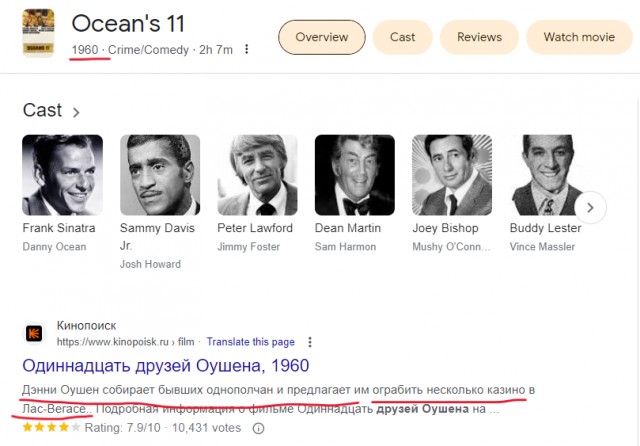Screen dimensions: 640x446
Task: Click the name Peter Lawford
Action: 255,228
